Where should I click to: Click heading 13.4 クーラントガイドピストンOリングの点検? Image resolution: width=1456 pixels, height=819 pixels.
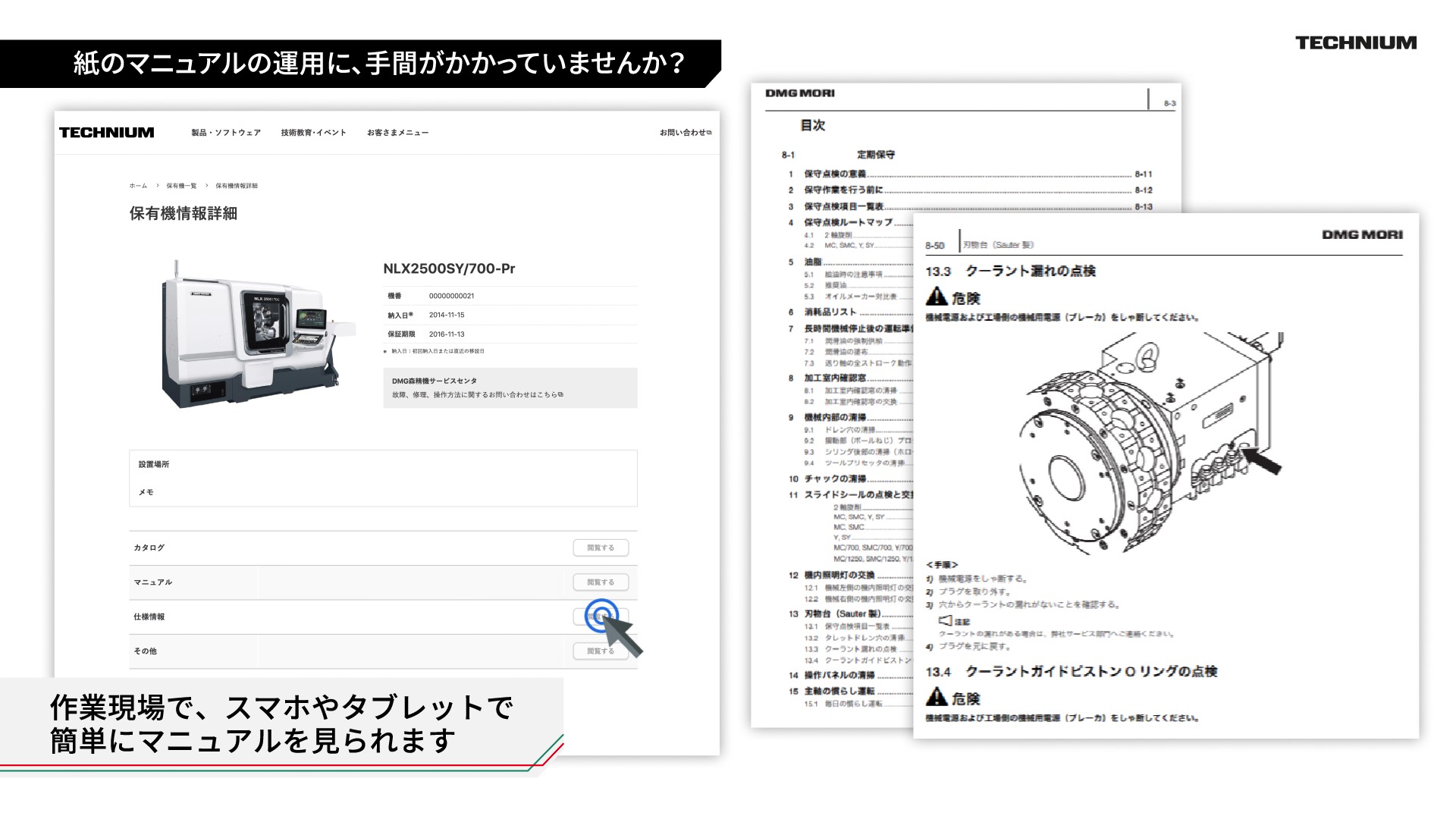coord(1071,672)
